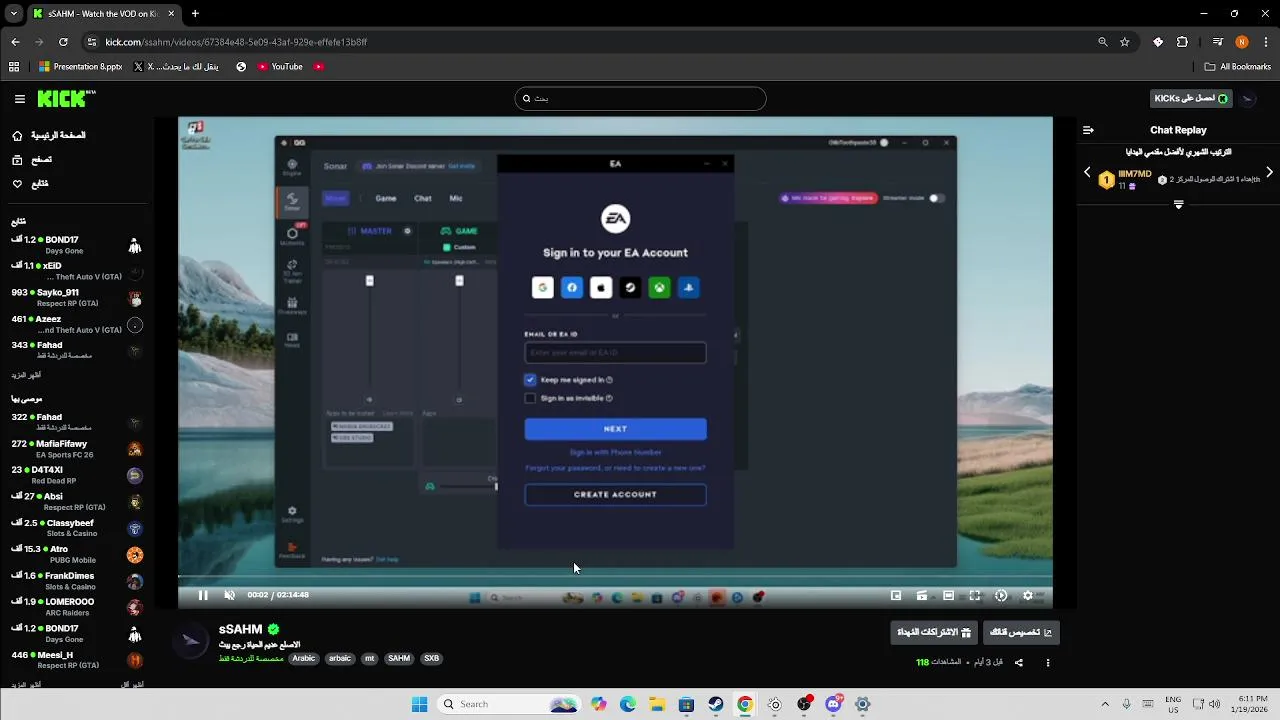Click the Get KICKs button
The height and width of the screenshot is (720, 1280).
tap(1191, 98)
